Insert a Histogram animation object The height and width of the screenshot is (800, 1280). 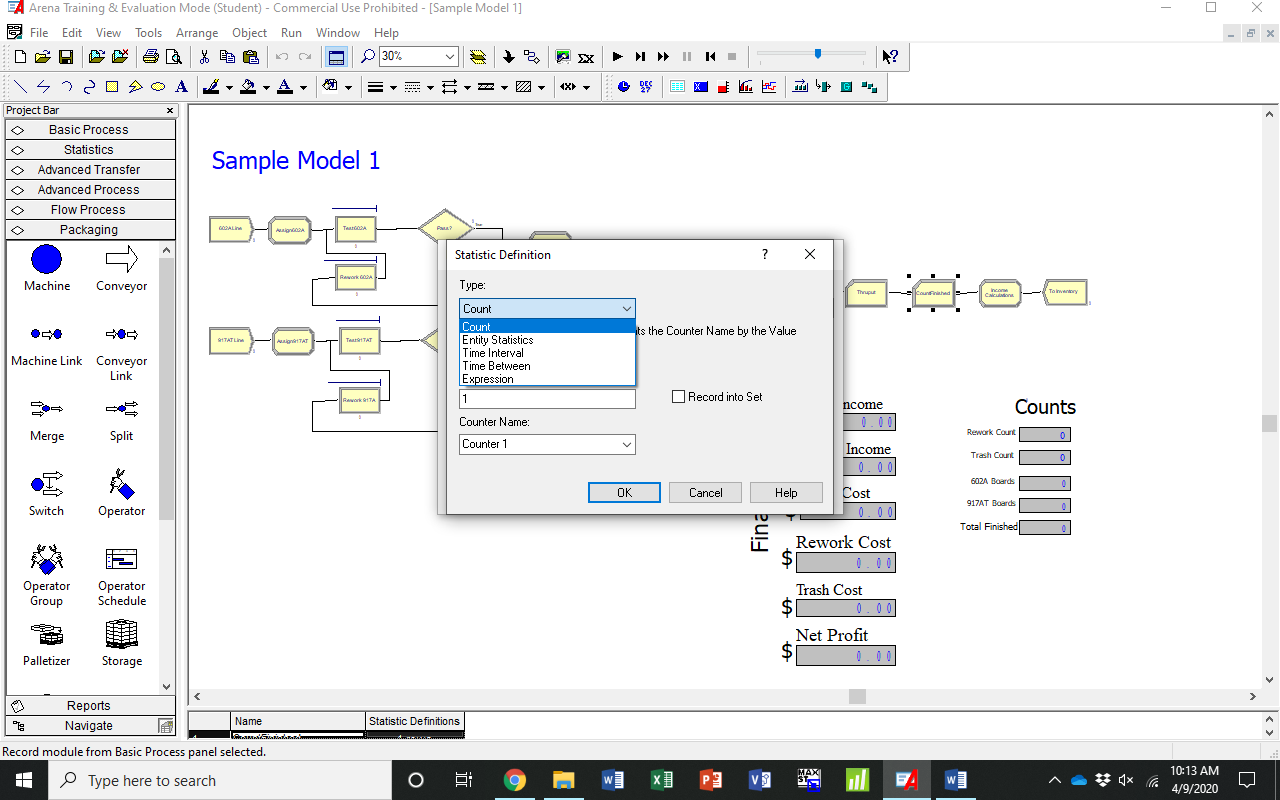[745, 87]
